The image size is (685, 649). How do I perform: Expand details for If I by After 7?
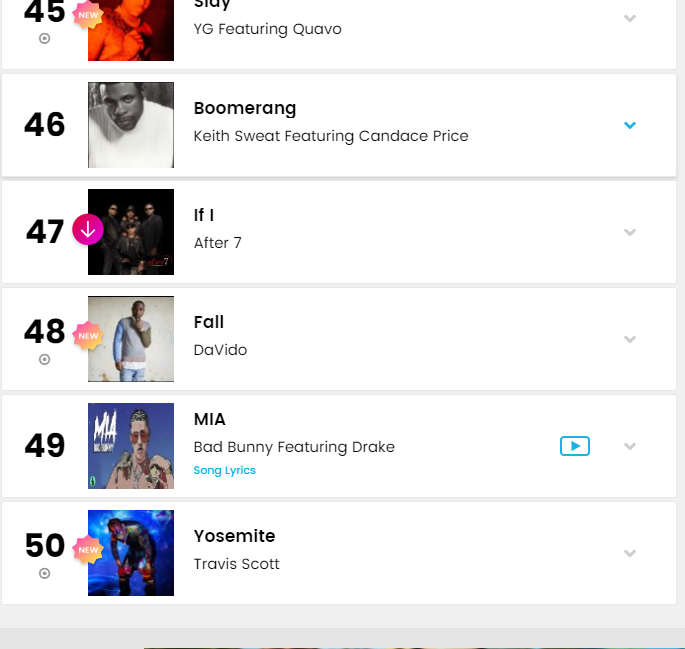[x=630, y=232]
